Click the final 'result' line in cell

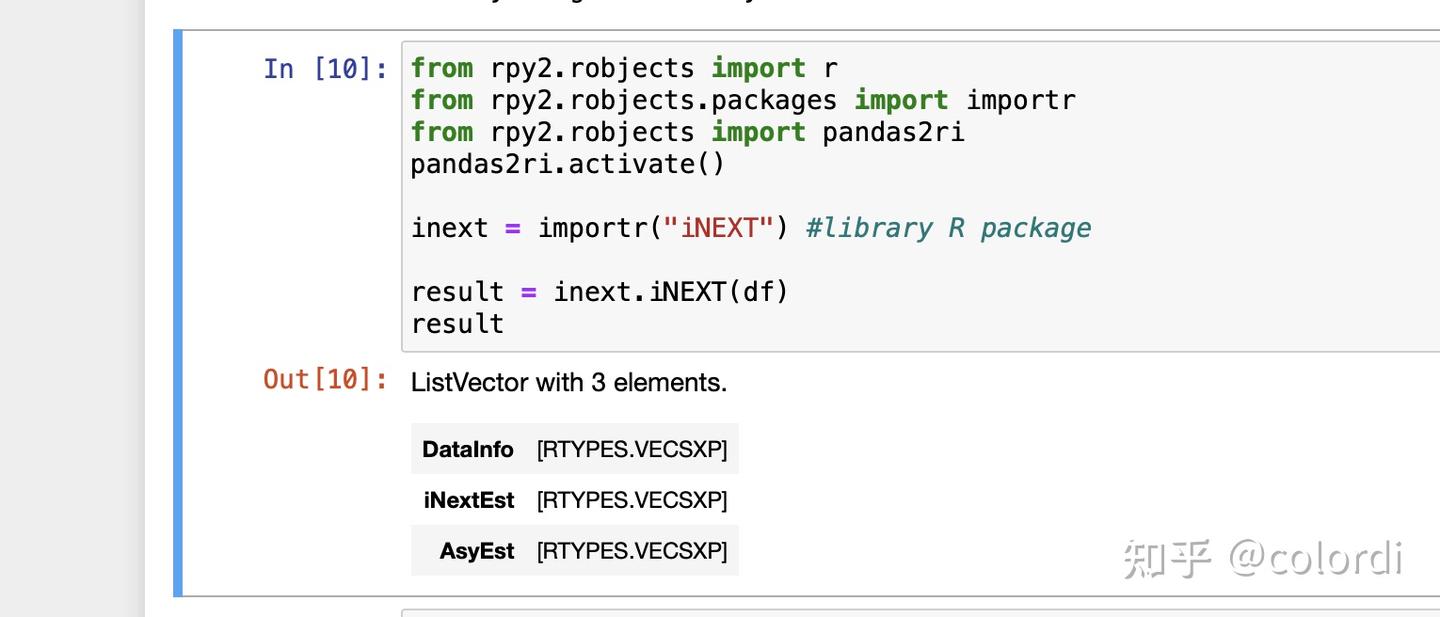coord(457,324)
